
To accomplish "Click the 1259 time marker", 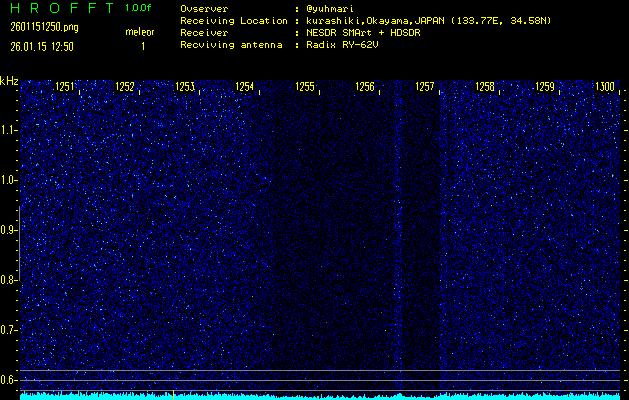I will pos(545,87).
